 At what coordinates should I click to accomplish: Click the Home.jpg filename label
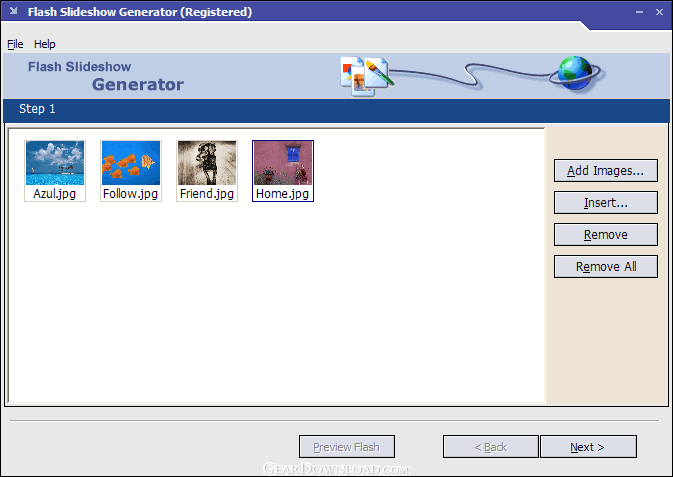pyautogui.click(x=283, y=194)
